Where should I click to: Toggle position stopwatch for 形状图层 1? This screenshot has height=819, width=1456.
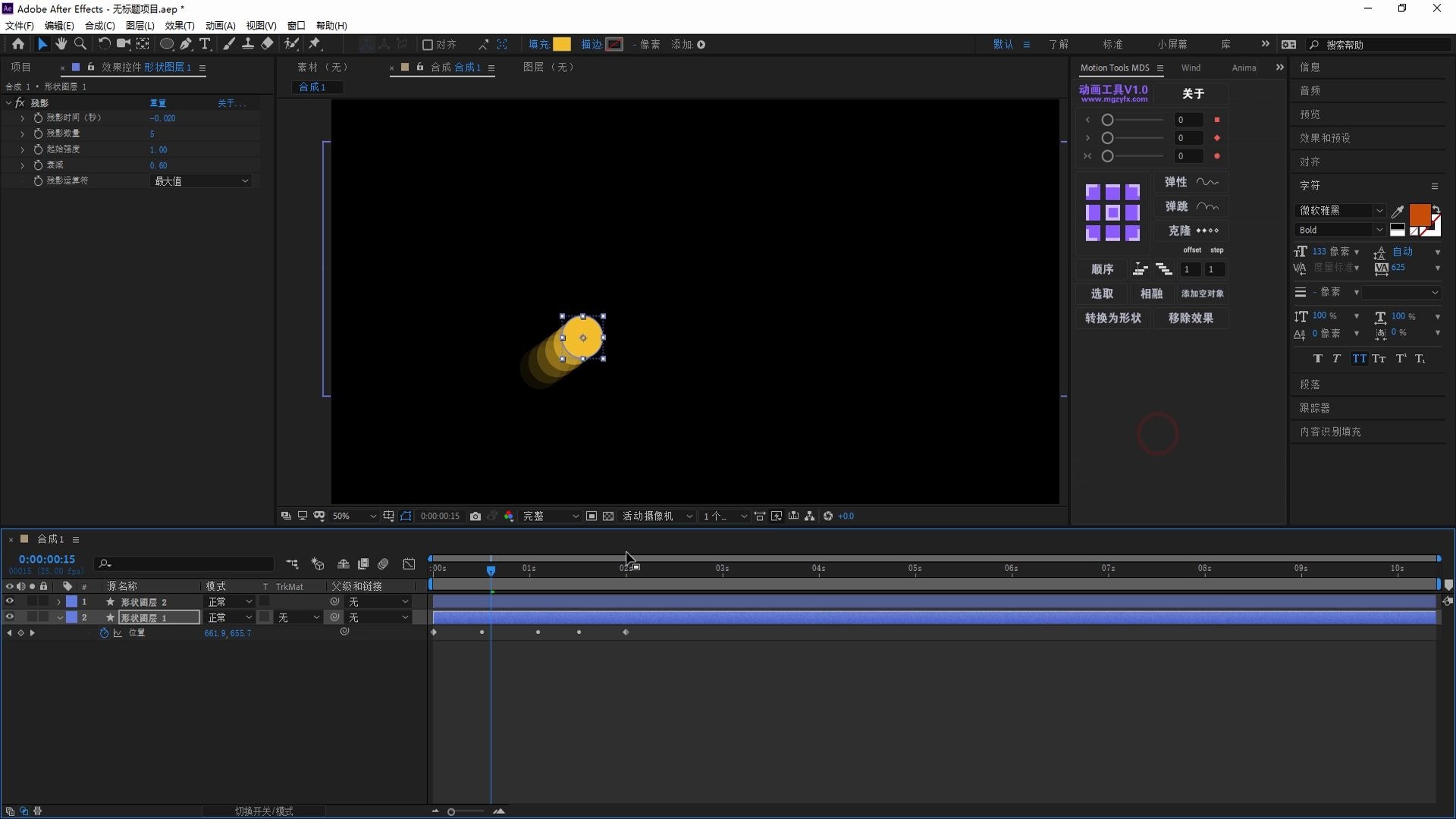pyautogui.click(x=104, y=633)
